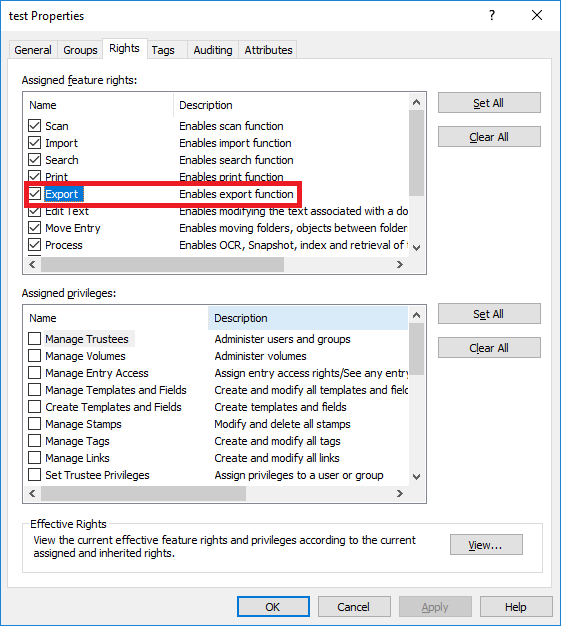Open the Attributes tab

(268, 50)
